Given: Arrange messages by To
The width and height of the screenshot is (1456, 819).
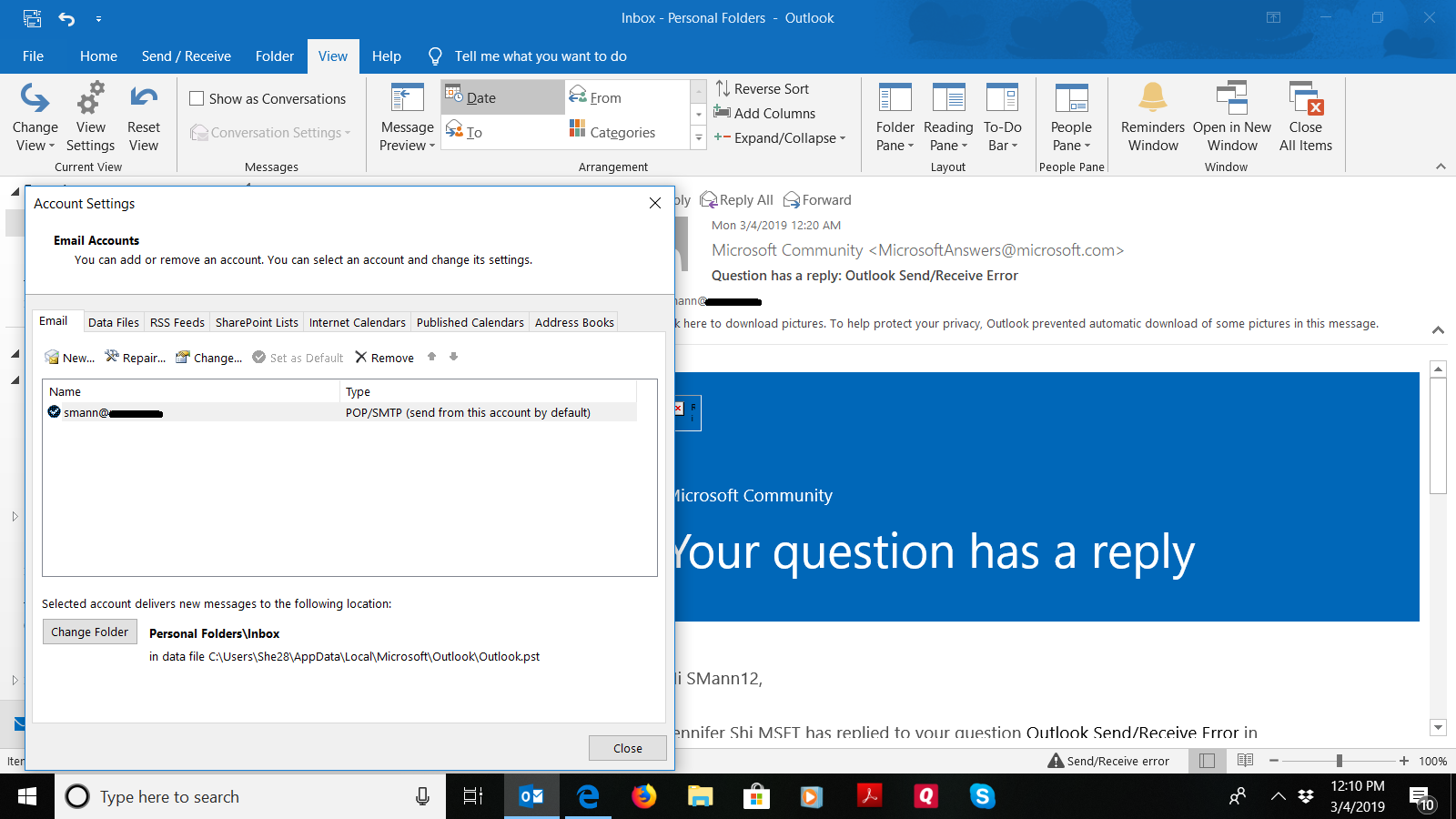Looking at the screenshot, I should pos(503,132).
